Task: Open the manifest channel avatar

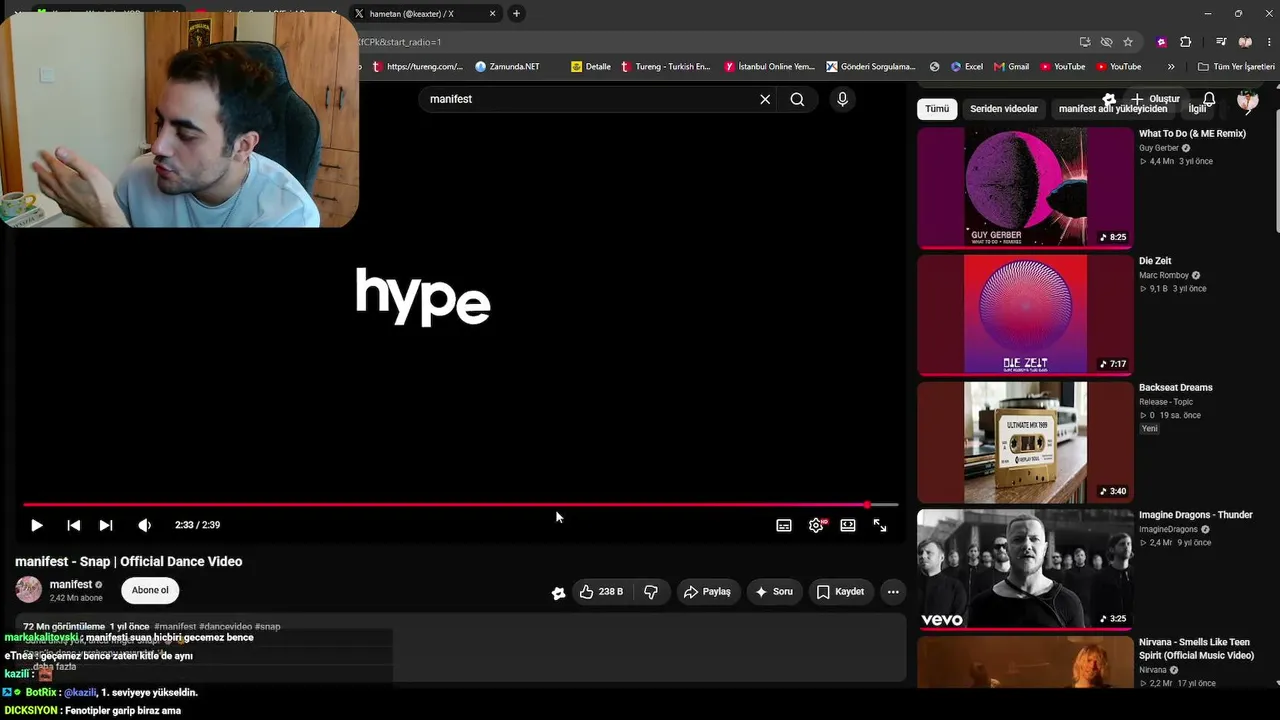Action: pos(29,590)
